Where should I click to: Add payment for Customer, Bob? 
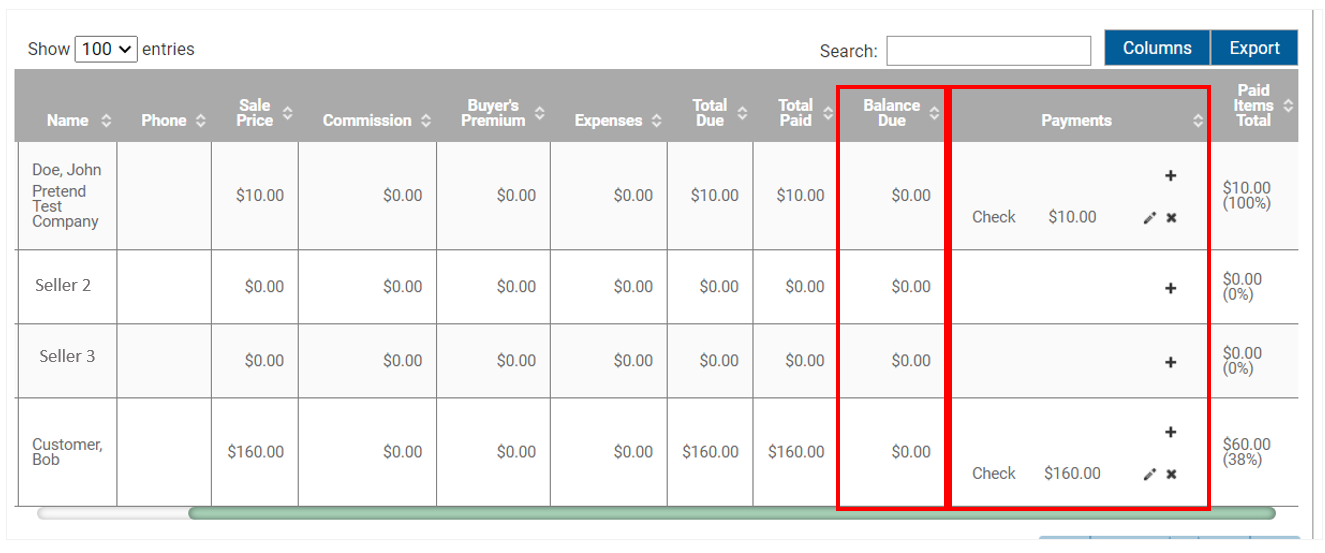tap(1170, 432)
